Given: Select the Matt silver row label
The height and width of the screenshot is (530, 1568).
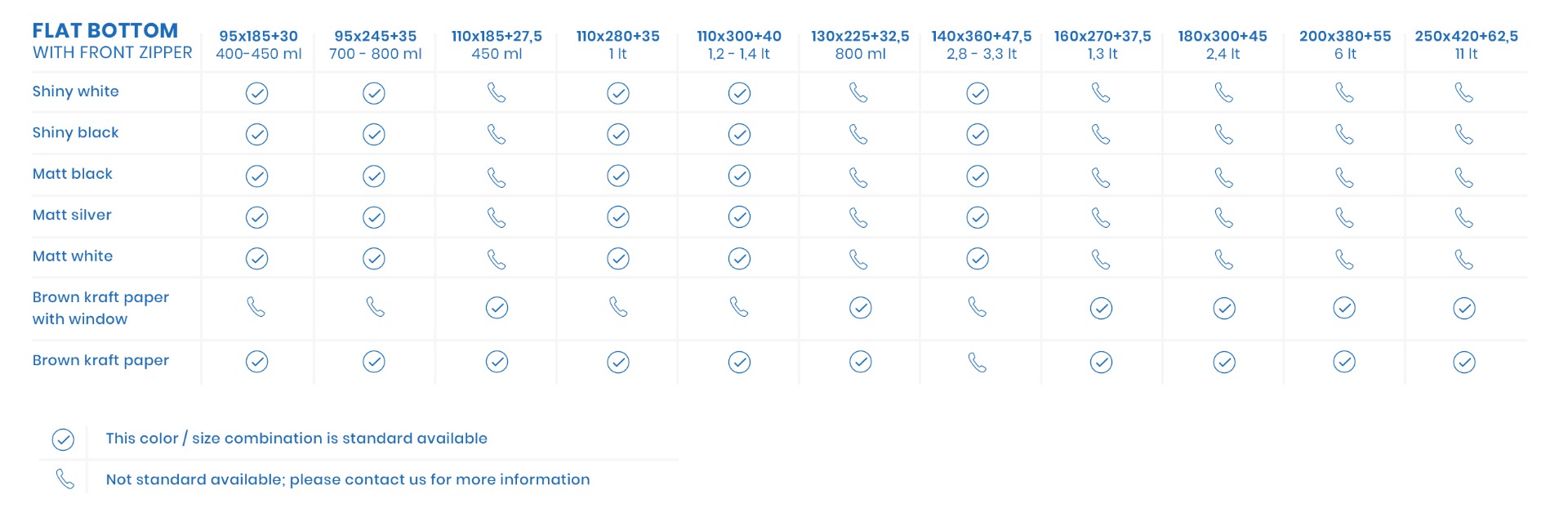Looking at the screenshot, I should [x=72, y=215].
